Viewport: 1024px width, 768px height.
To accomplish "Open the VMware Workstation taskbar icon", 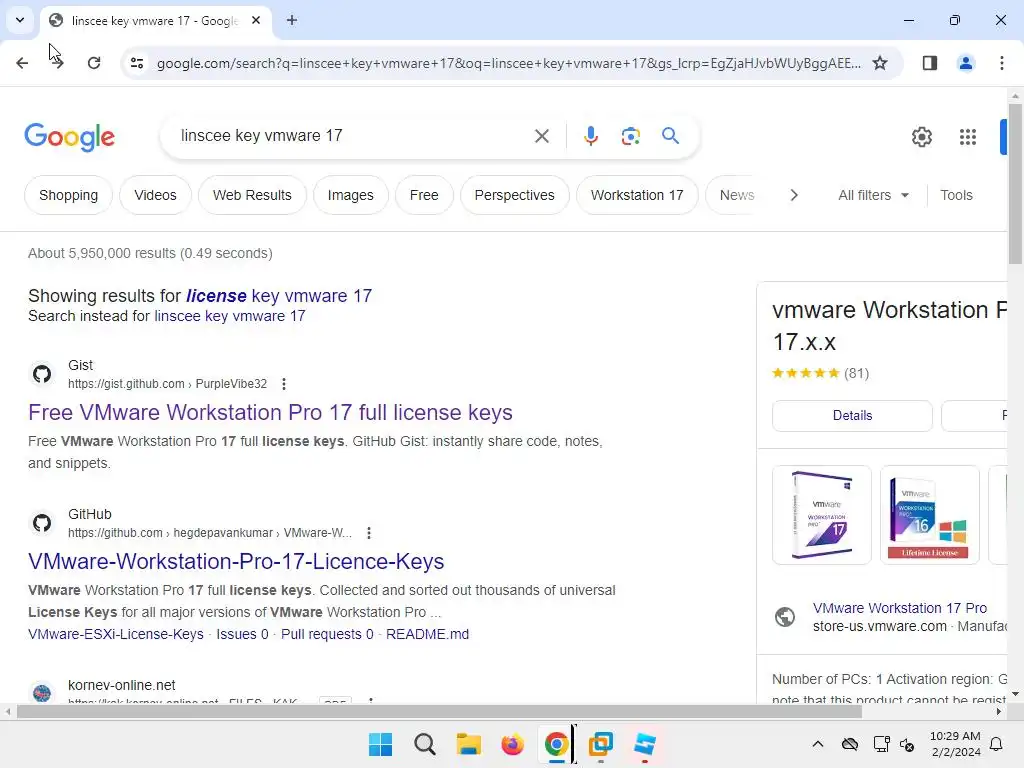I will click(x=601, y=744).
